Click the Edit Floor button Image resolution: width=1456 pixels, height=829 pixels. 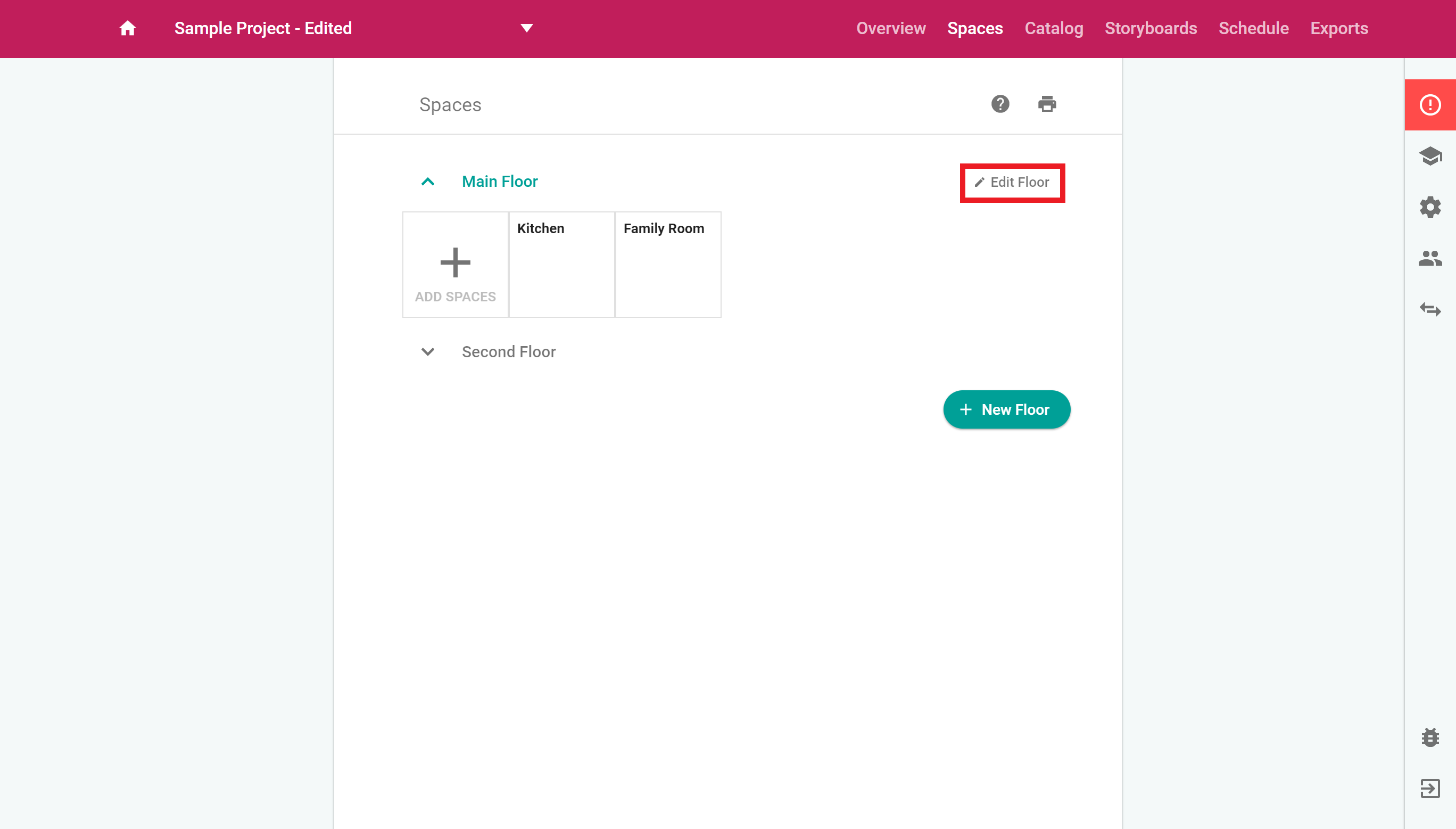pyautogui.click(x=1012, y=183)
